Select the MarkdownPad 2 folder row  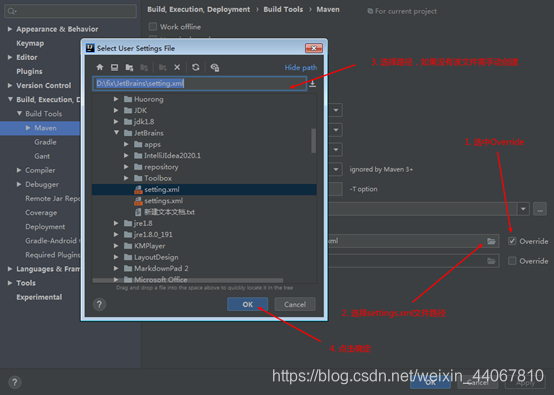(204, 268)
